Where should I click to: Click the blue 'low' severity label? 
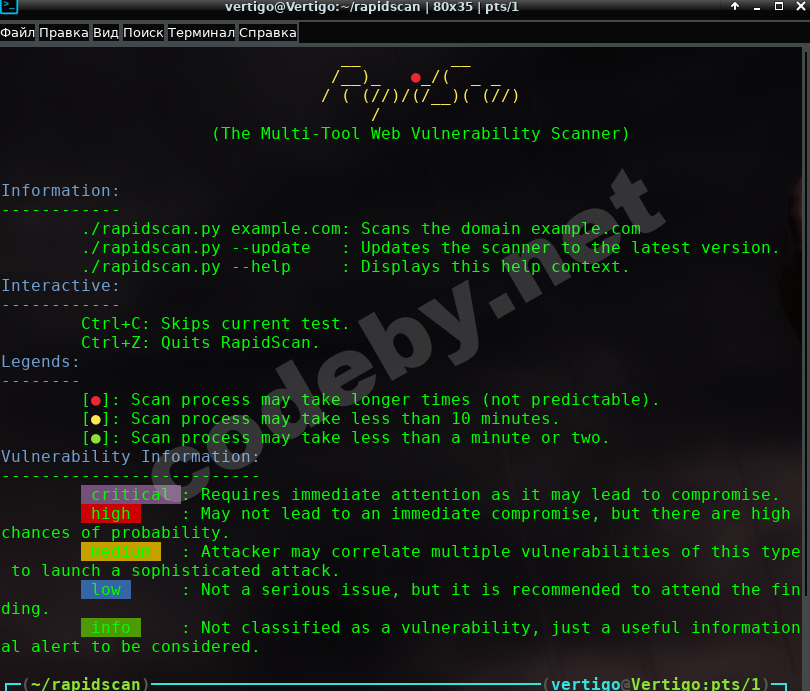click(x=106, y=590)
